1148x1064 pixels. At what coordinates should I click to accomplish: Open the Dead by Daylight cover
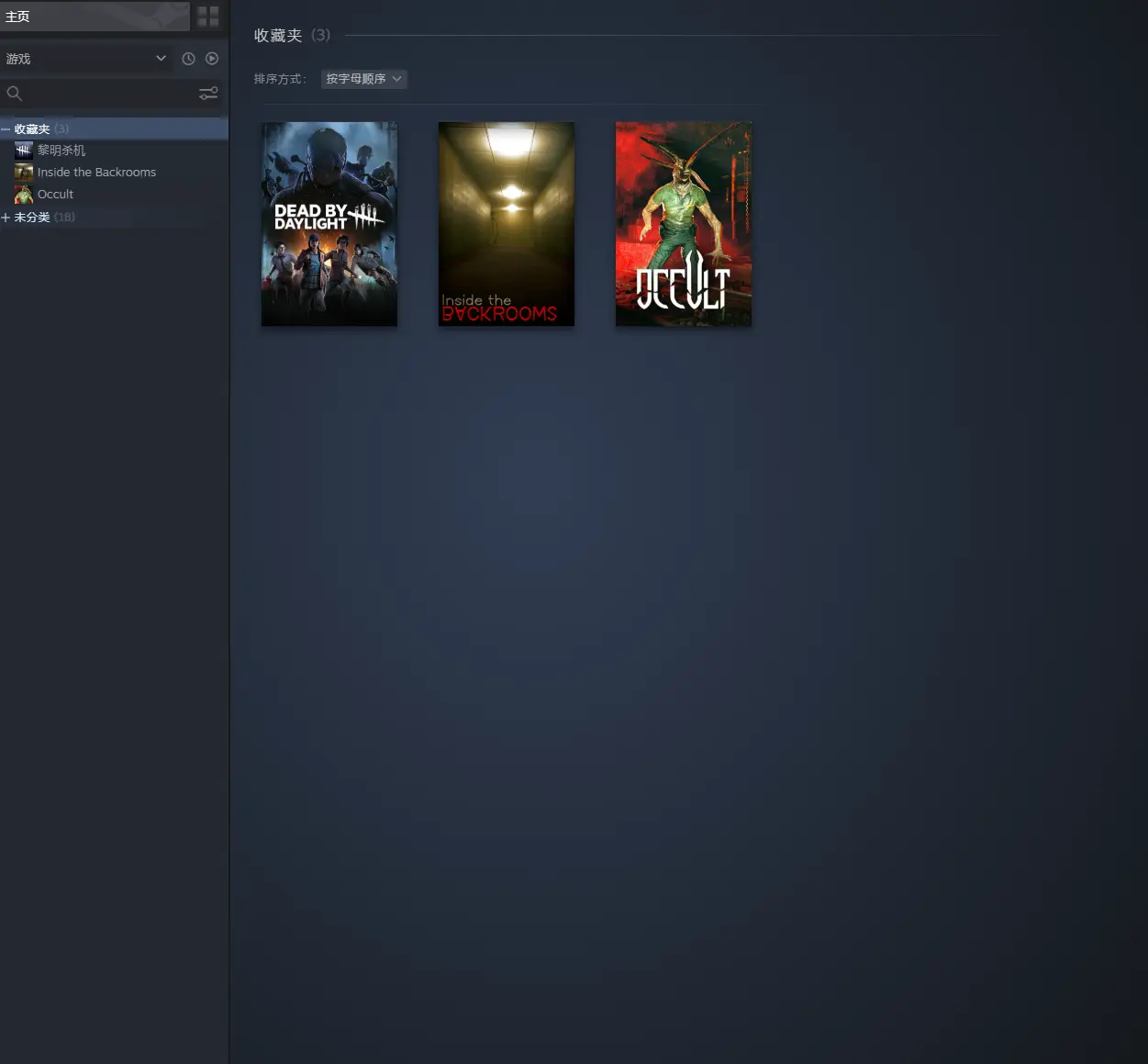coord(329,224)
